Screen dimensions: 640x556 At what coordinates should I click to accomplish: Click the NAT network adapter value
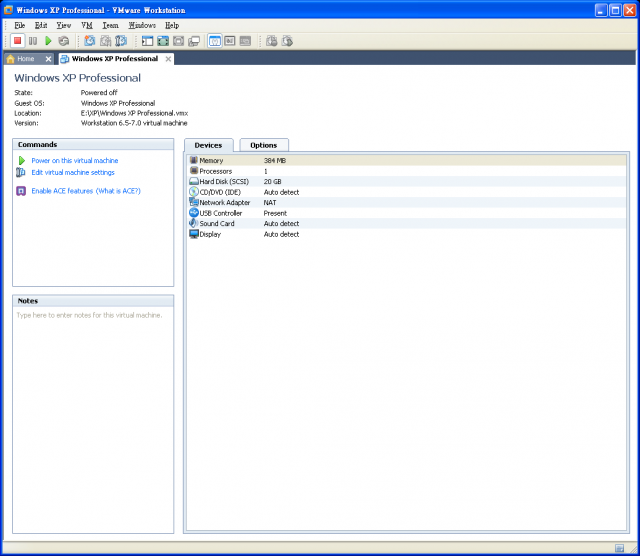pyautogui.click(x=270, y=202)
